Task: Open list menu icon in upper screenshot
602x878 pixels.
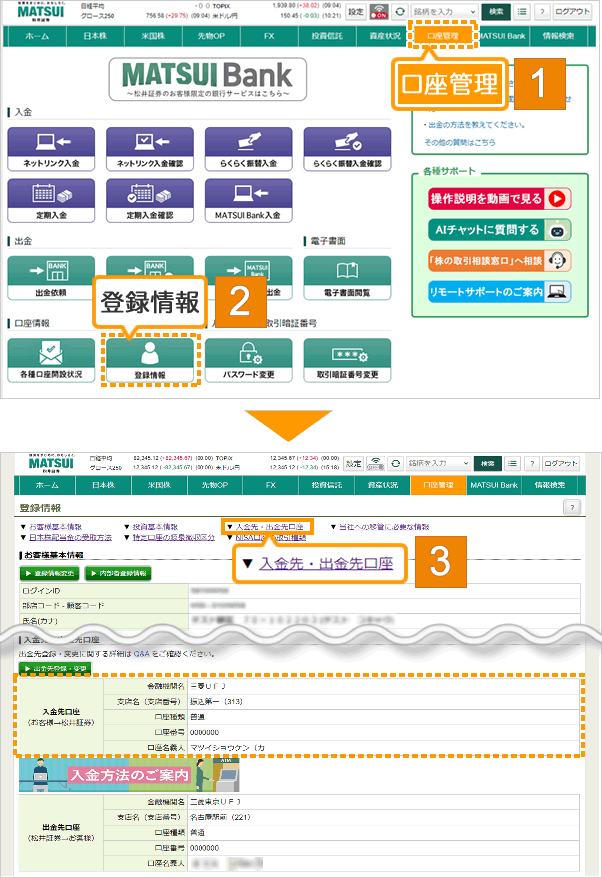Action: [522, 11]
